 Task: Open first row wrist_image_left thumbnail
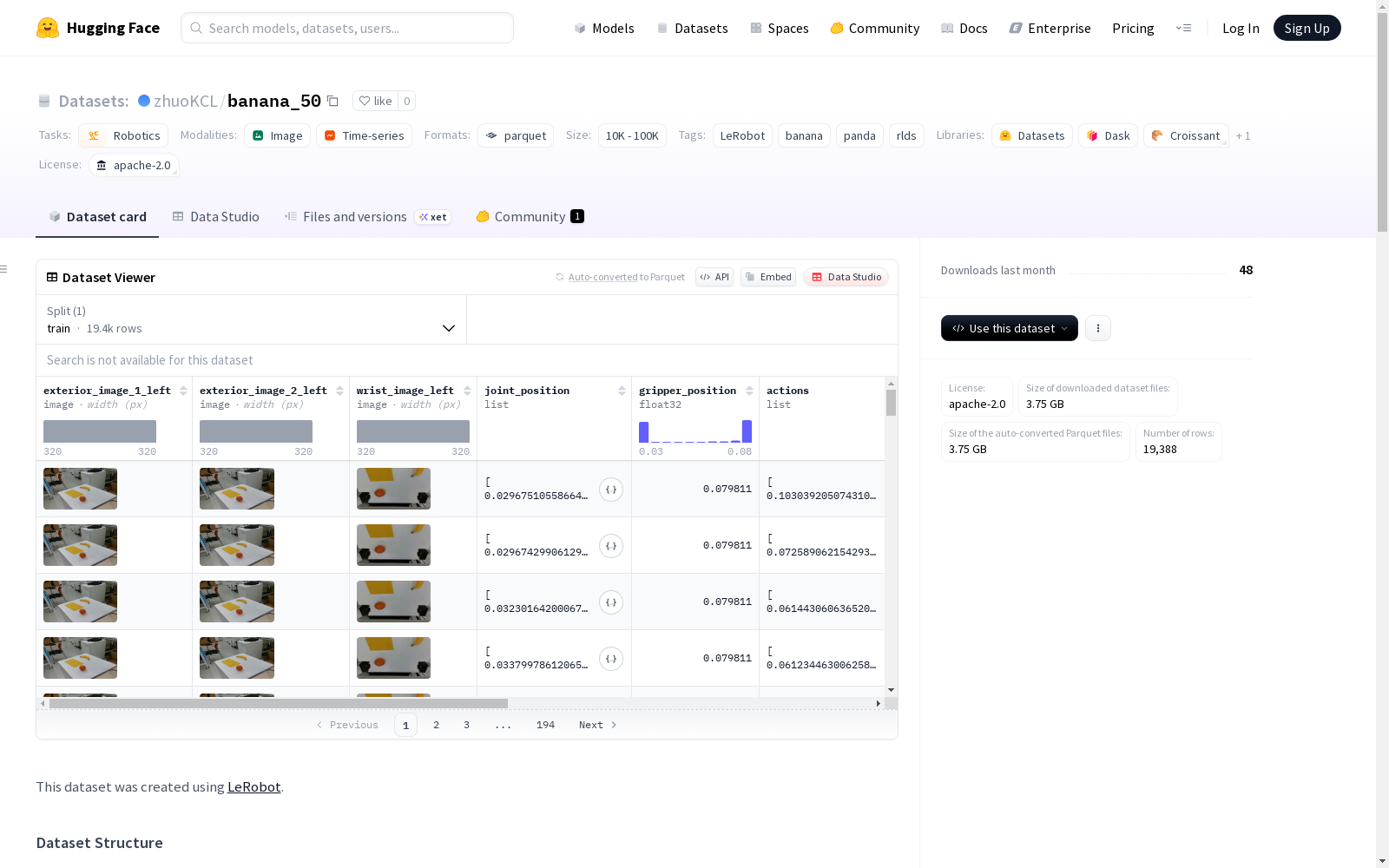(393, 489)
